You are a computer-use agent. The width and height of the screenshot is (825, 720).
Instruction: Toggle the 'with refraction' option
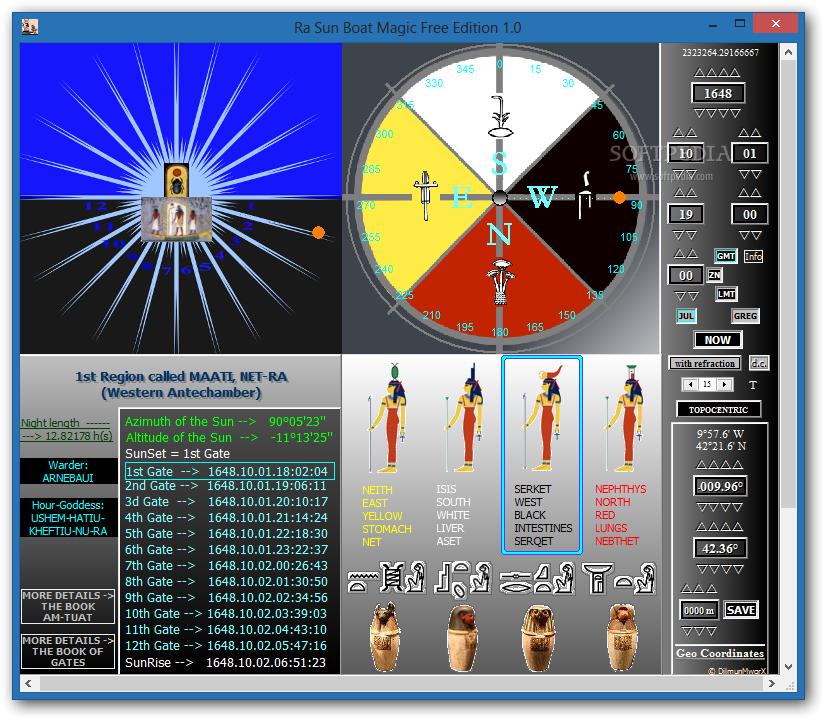[x=705, y=364]
